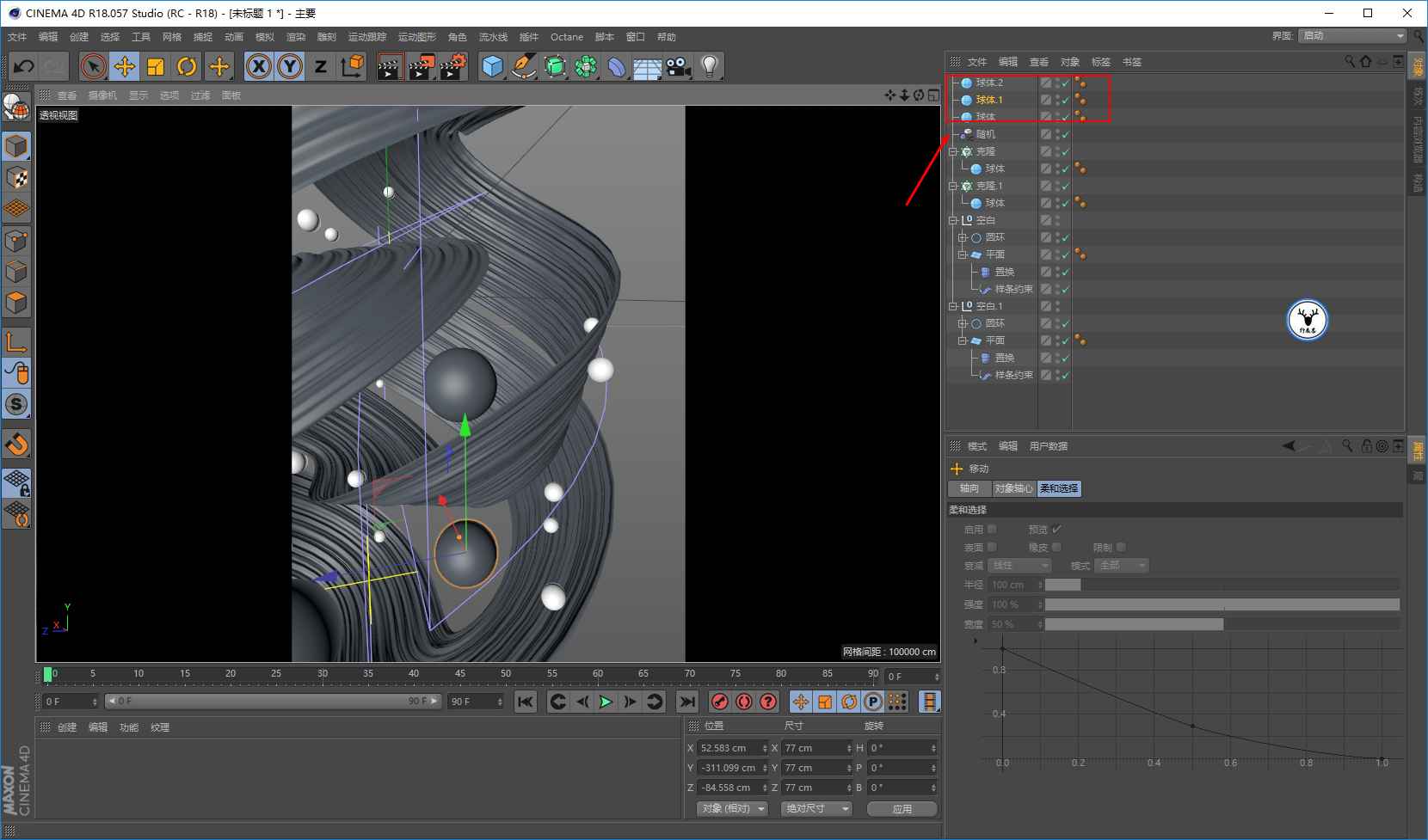Toggle the 预览 checkbox
The image size is (1428, 840).
click(1056, 530)
